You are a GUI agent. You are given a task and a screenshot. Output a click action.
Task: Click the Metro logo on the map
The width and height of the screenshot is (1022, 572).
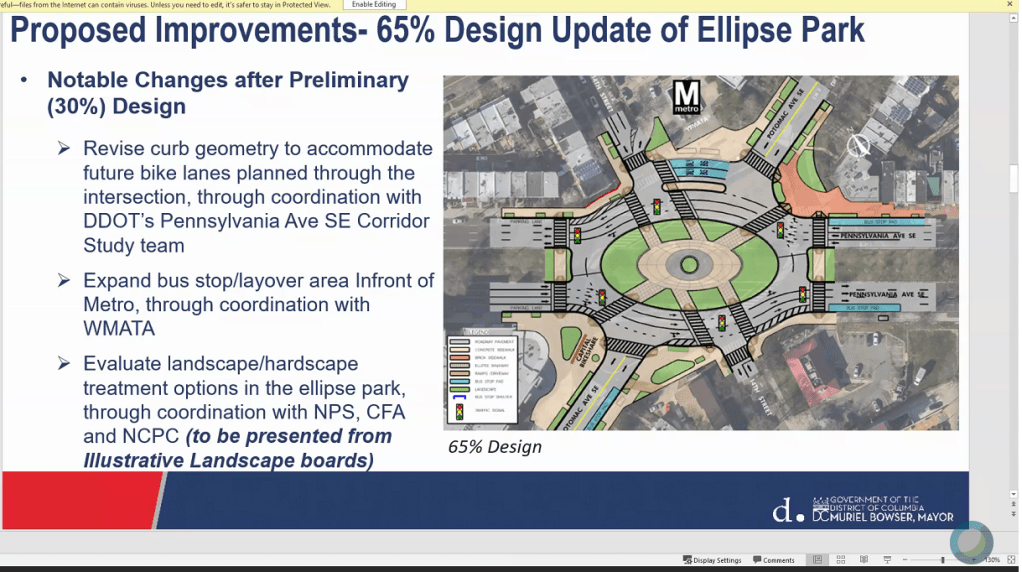(x=687, y=97)
